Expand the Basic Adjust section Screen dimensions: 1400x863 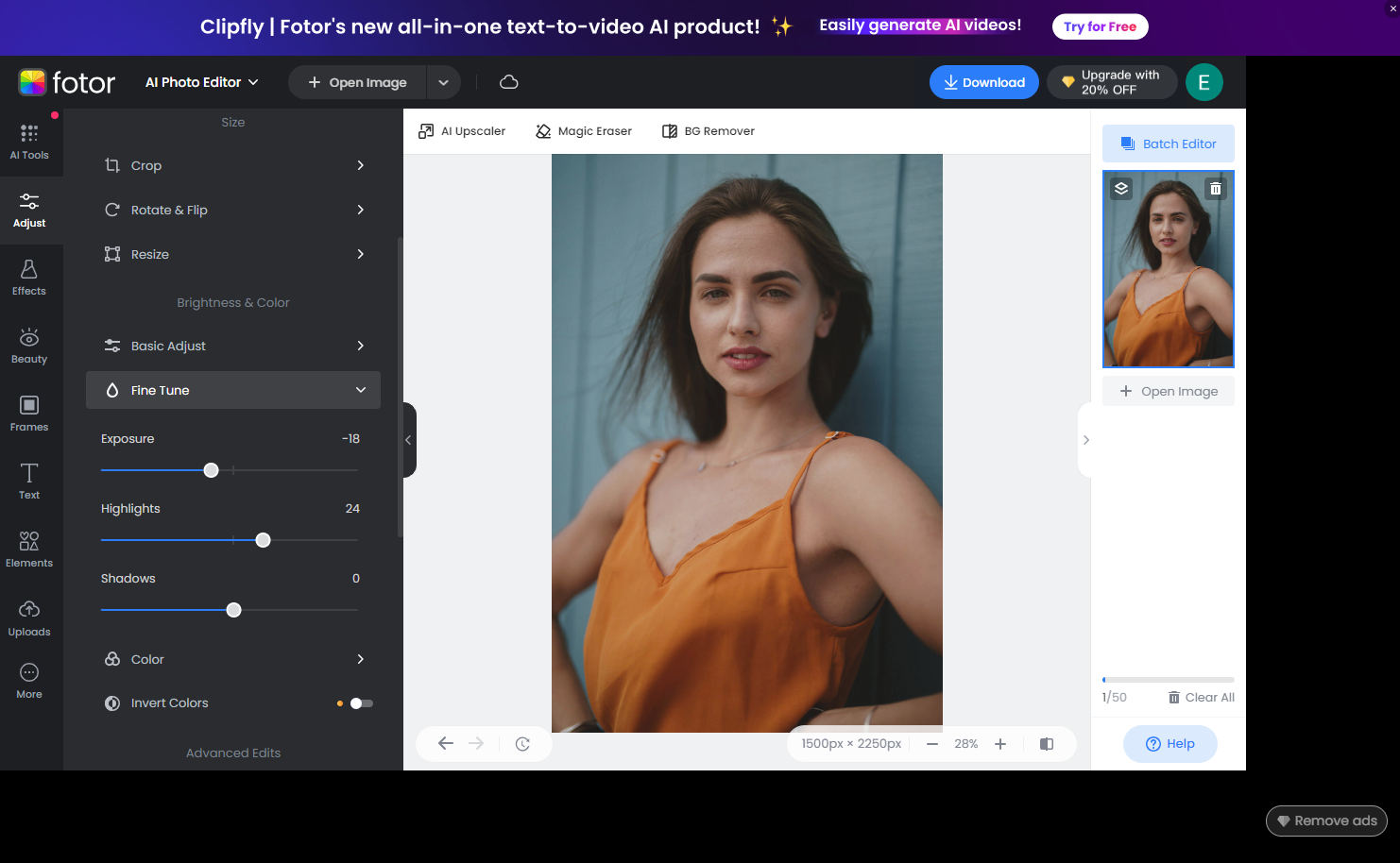click(x=232, y=346)
